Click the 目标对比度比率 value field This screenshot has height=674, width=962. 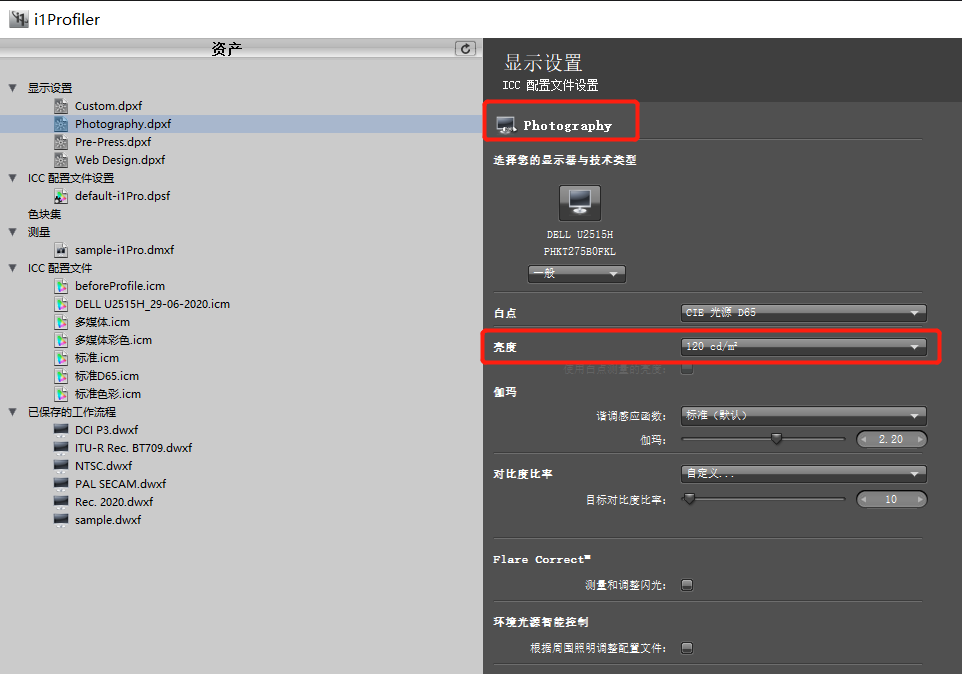pos(891,499)
